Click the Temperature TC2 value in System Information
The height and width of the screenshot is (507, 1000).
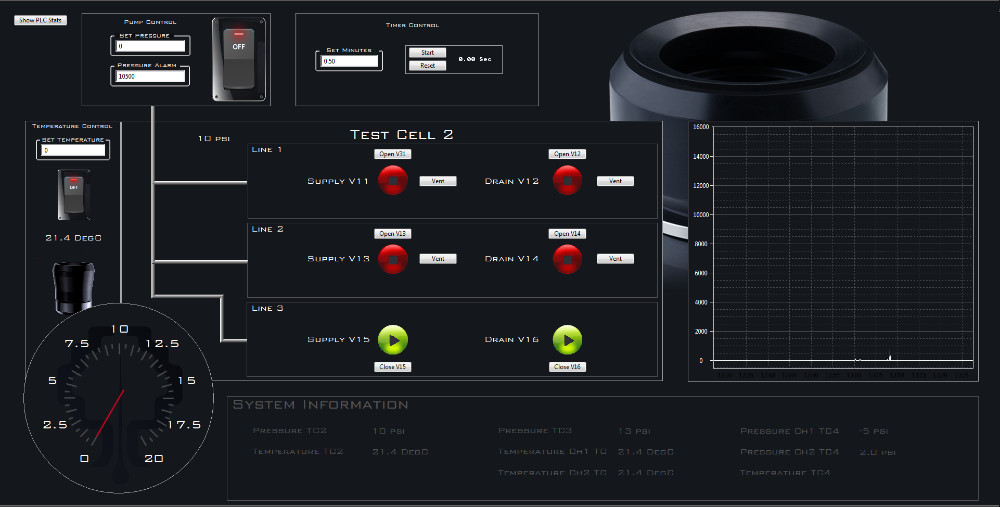click(x=400, y=452)
